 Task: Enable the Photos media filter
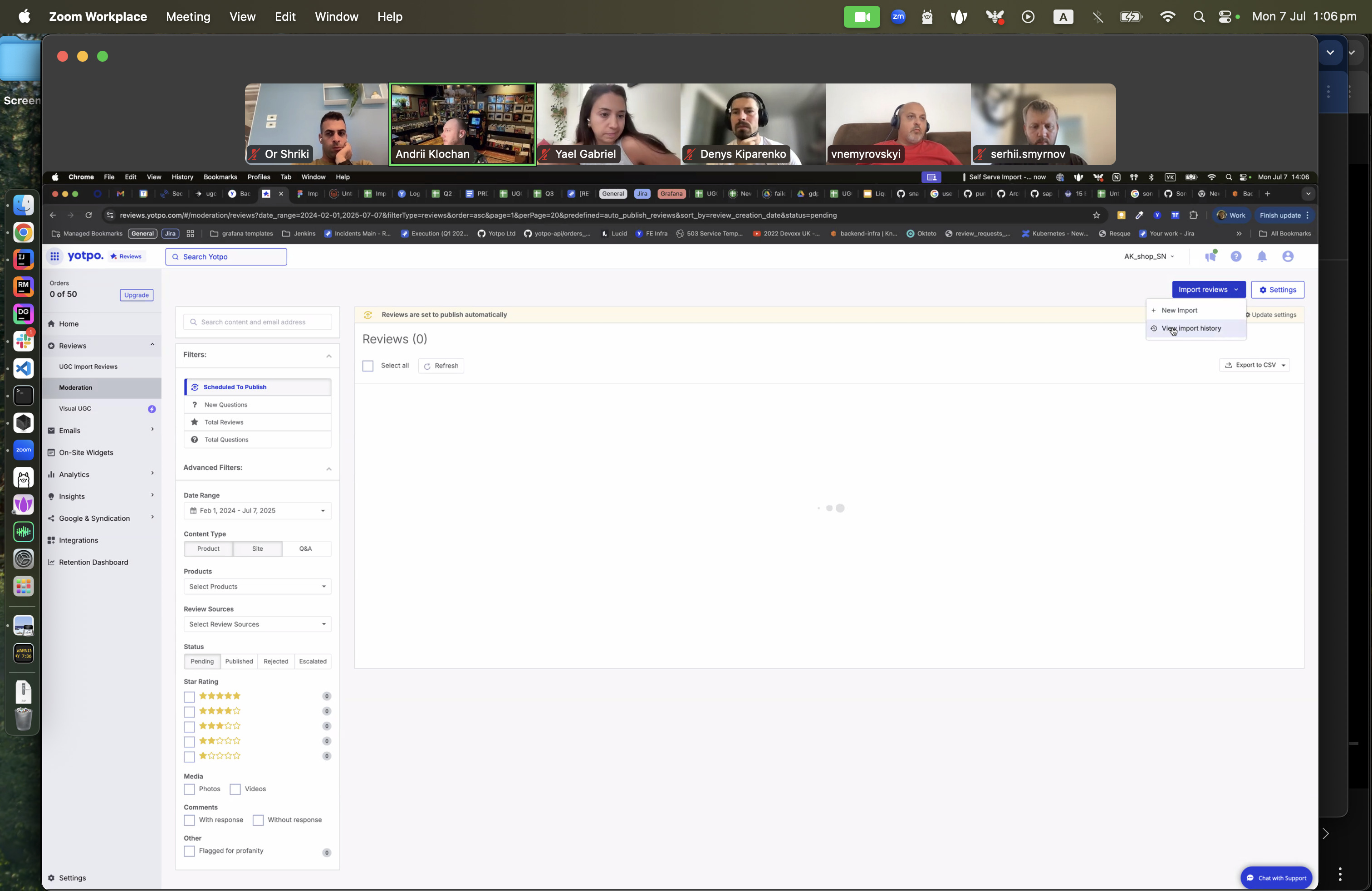189,789
